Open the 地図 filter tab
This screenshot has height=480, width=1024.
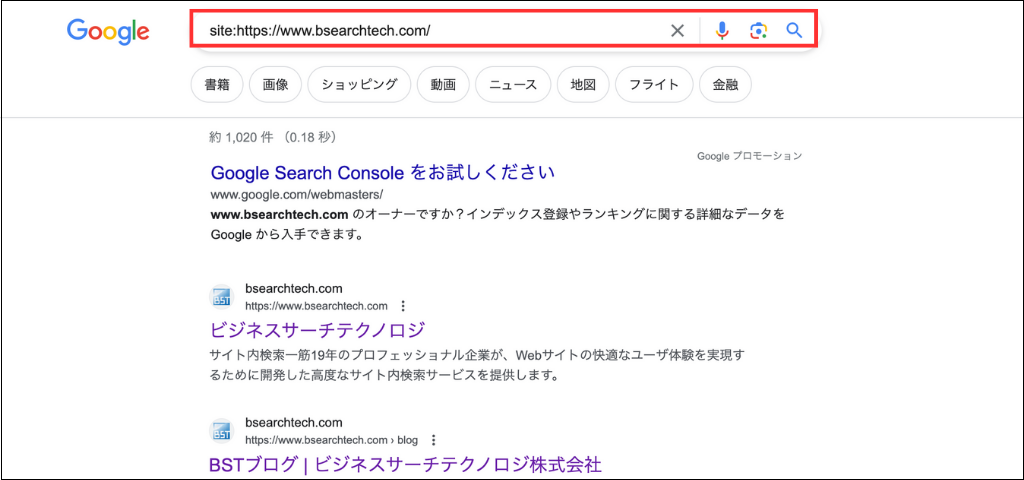583,85
